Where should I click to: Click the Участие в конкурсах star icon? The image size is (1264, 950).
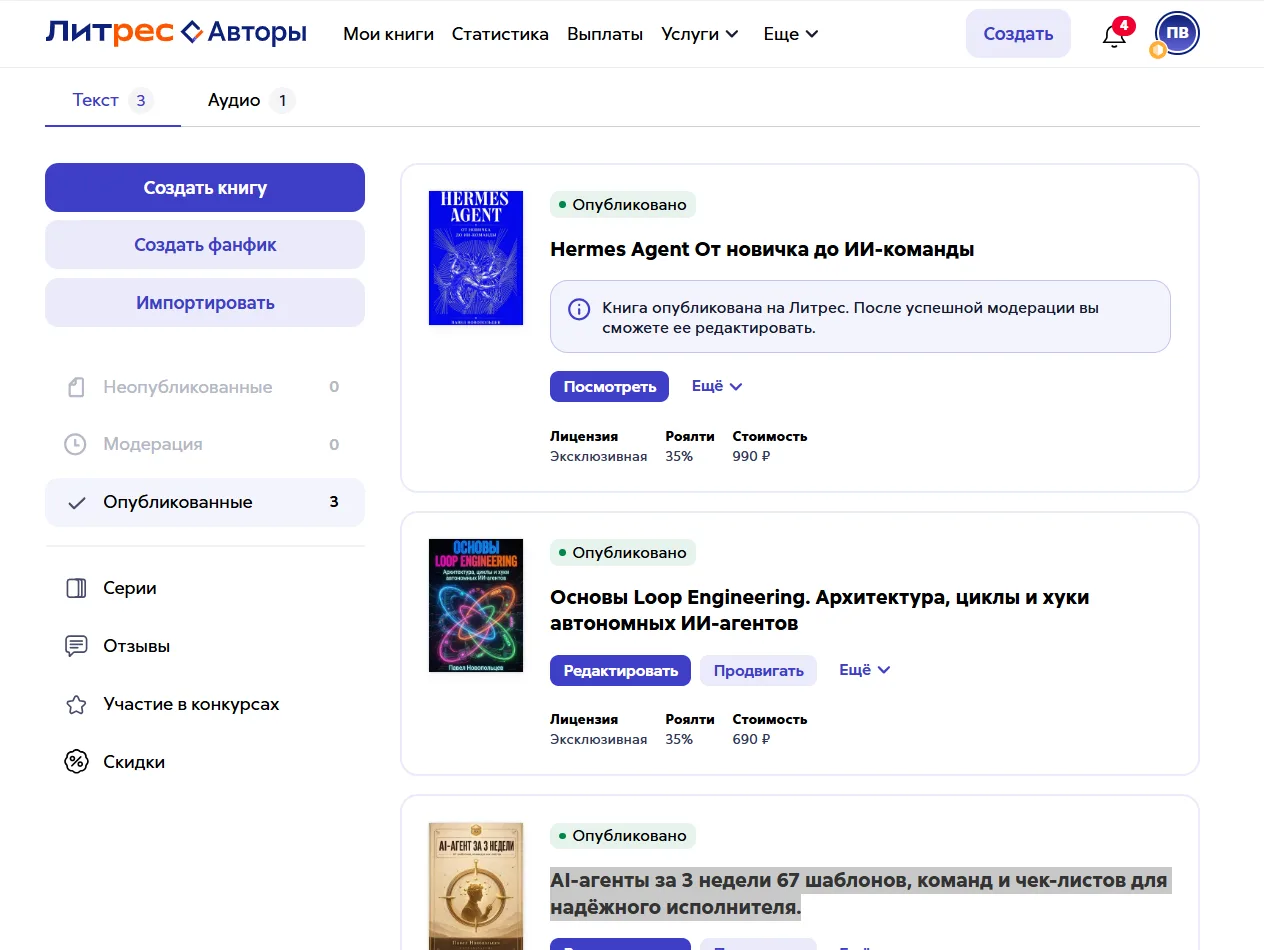[x=76, y=705]
